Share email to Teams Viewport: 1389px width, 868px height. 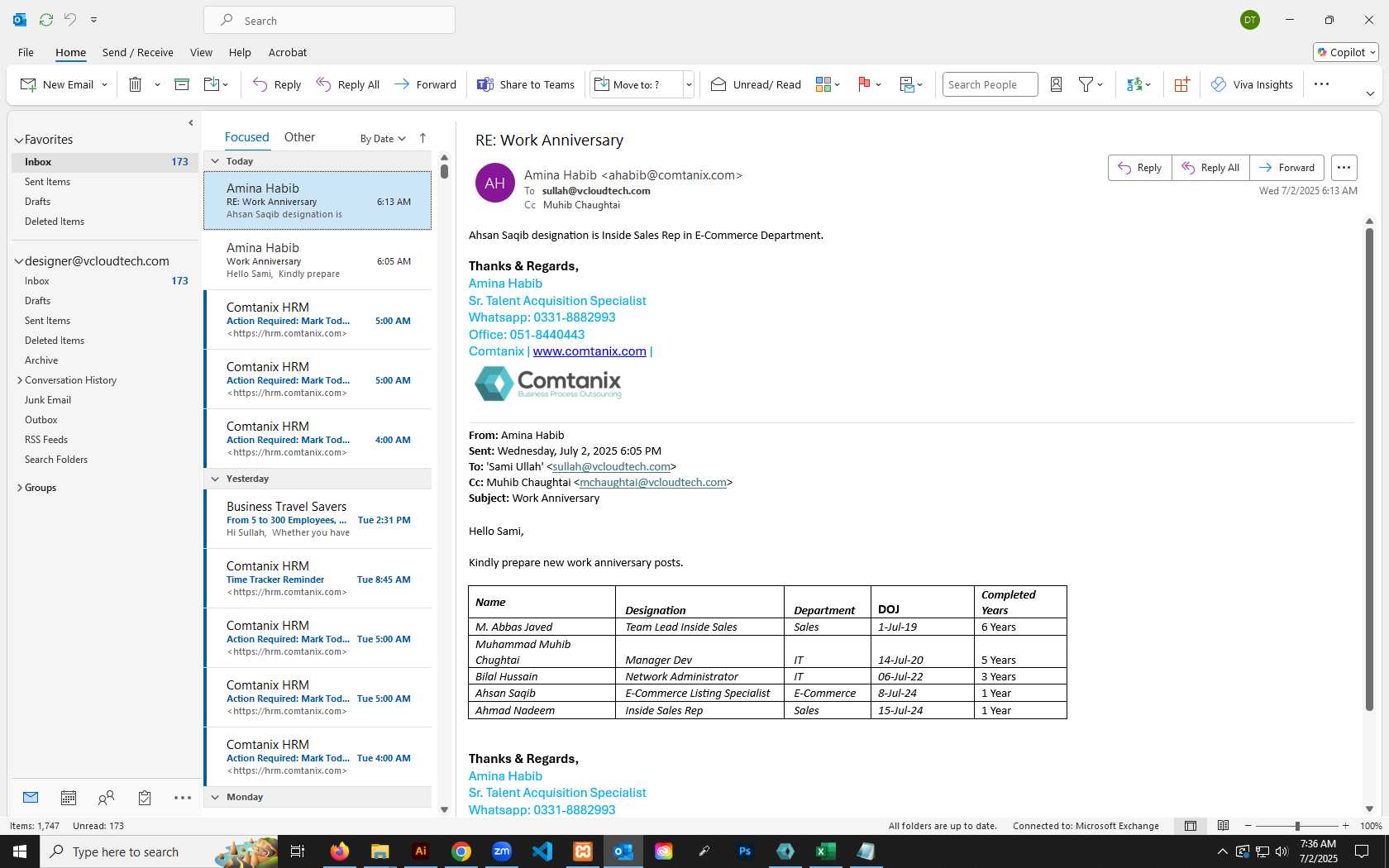click(526, 84)
